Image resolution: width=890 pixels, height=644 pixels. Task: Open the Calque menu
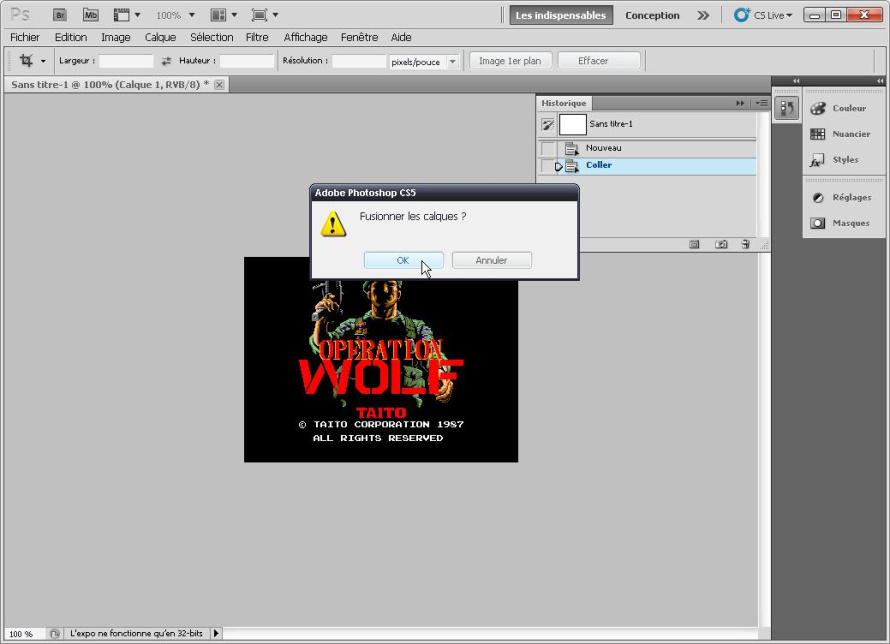pos(160,37)
